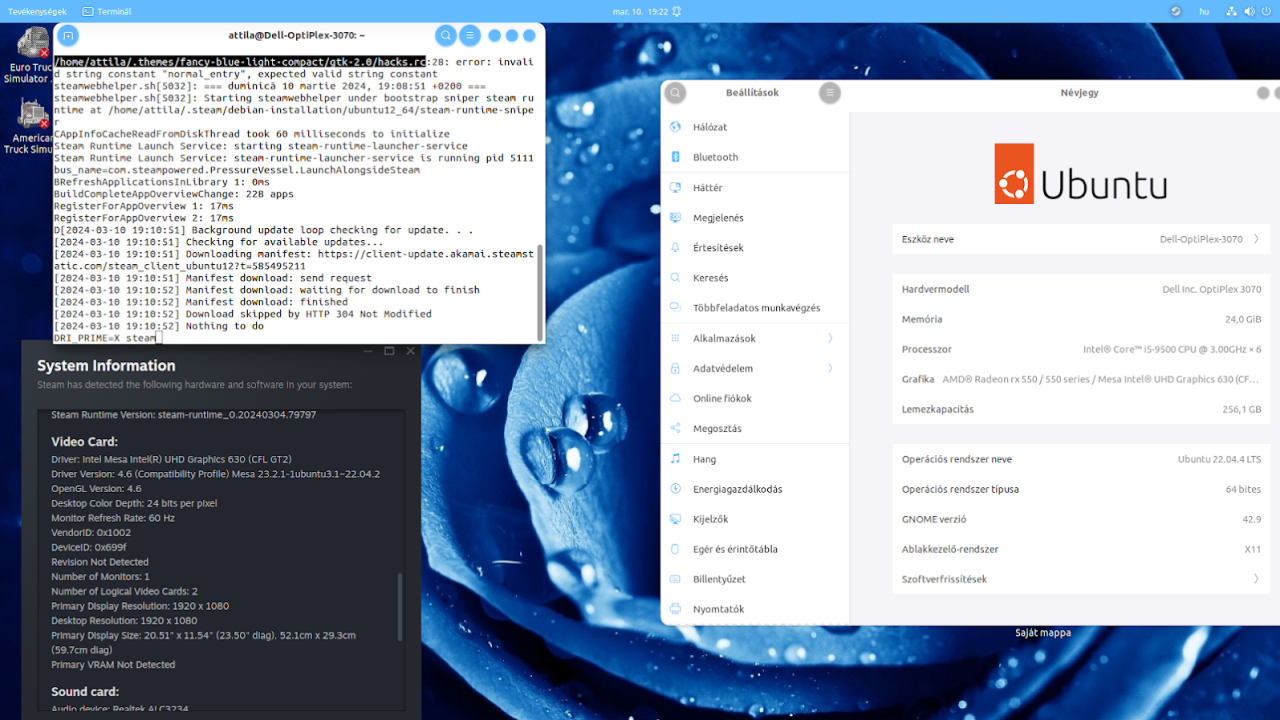Open Háttér background settings
This screenshot has width=1280, height=720.
coord(755,188)
